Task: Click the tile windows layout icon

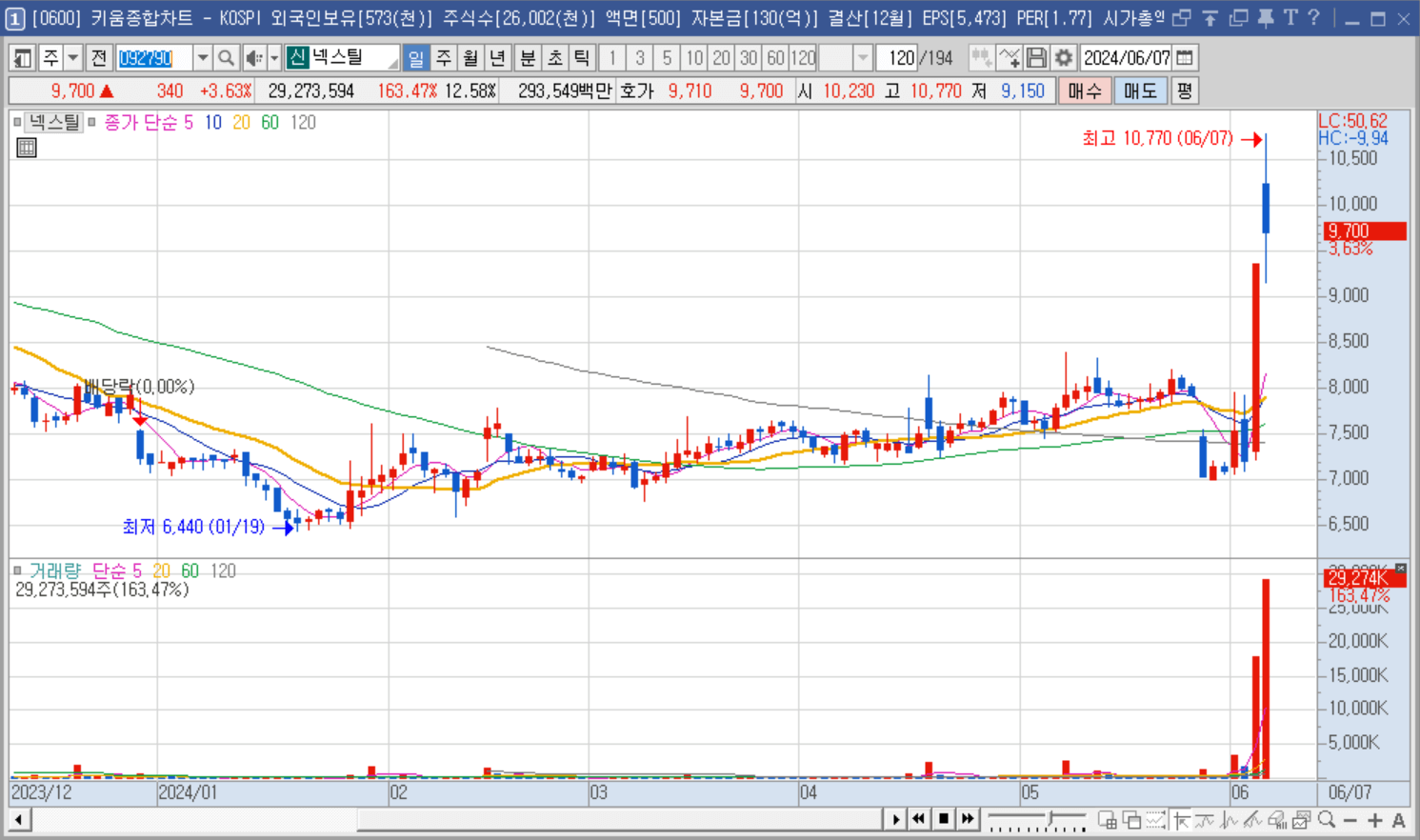Action: click(1108, 820)
